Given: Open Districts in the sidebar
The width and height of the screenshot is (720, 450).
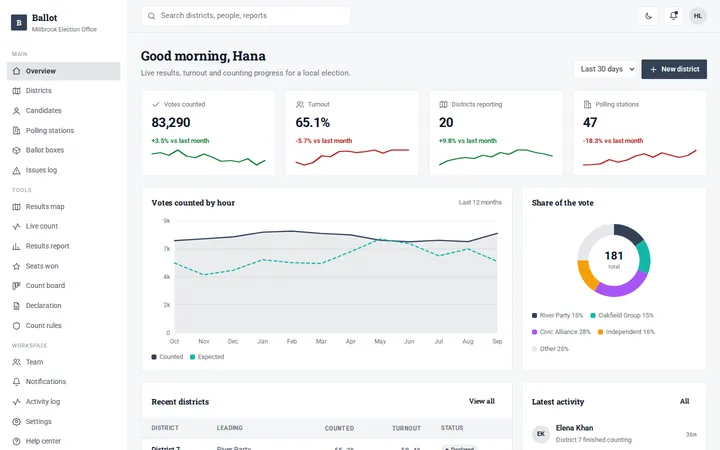Looking at the screenshot, I should click(63, 91).
